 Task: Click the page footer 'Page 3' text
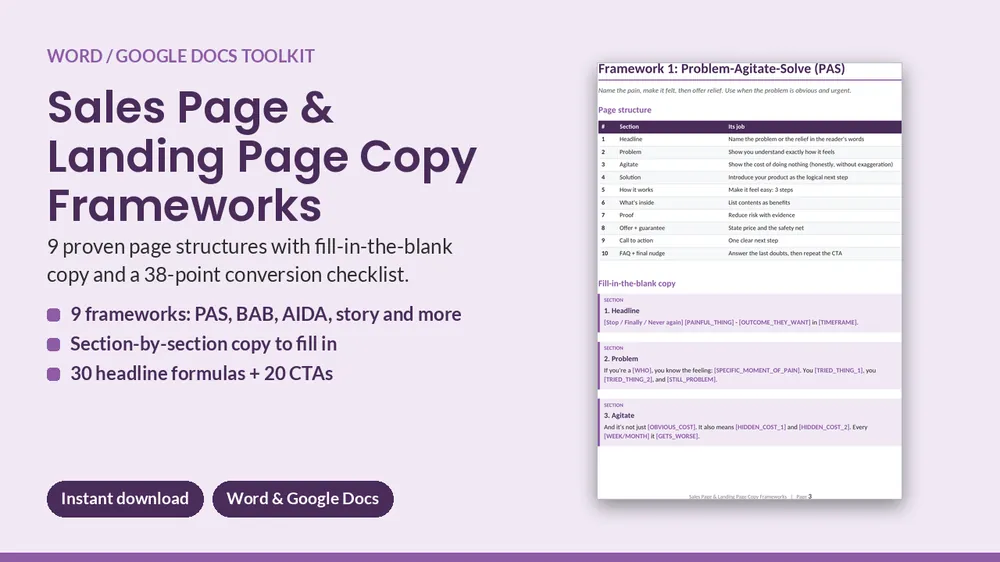(x=804, y=496)
